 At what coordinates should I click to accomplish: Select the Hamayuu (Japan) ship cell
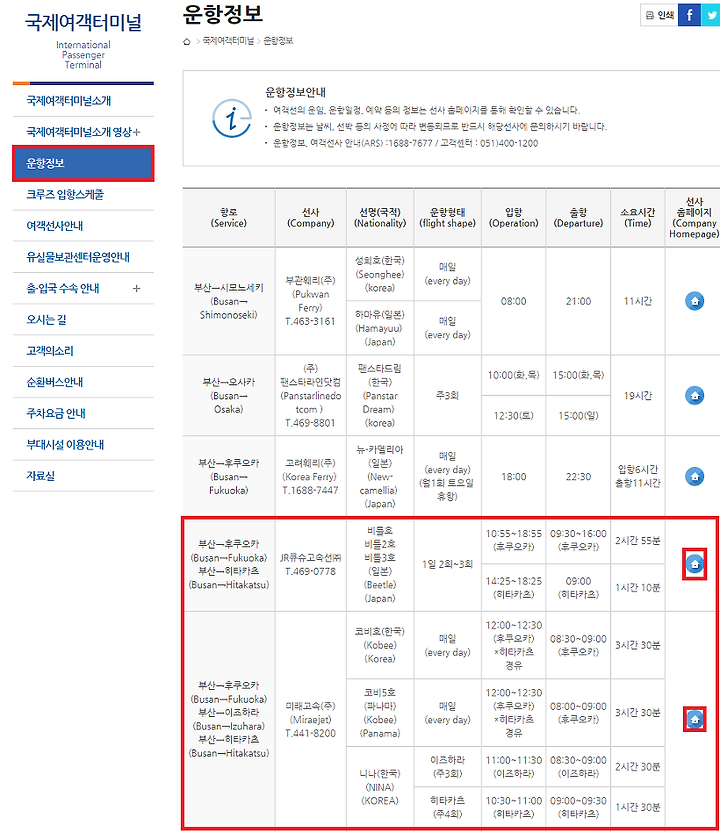pos(380,328)
